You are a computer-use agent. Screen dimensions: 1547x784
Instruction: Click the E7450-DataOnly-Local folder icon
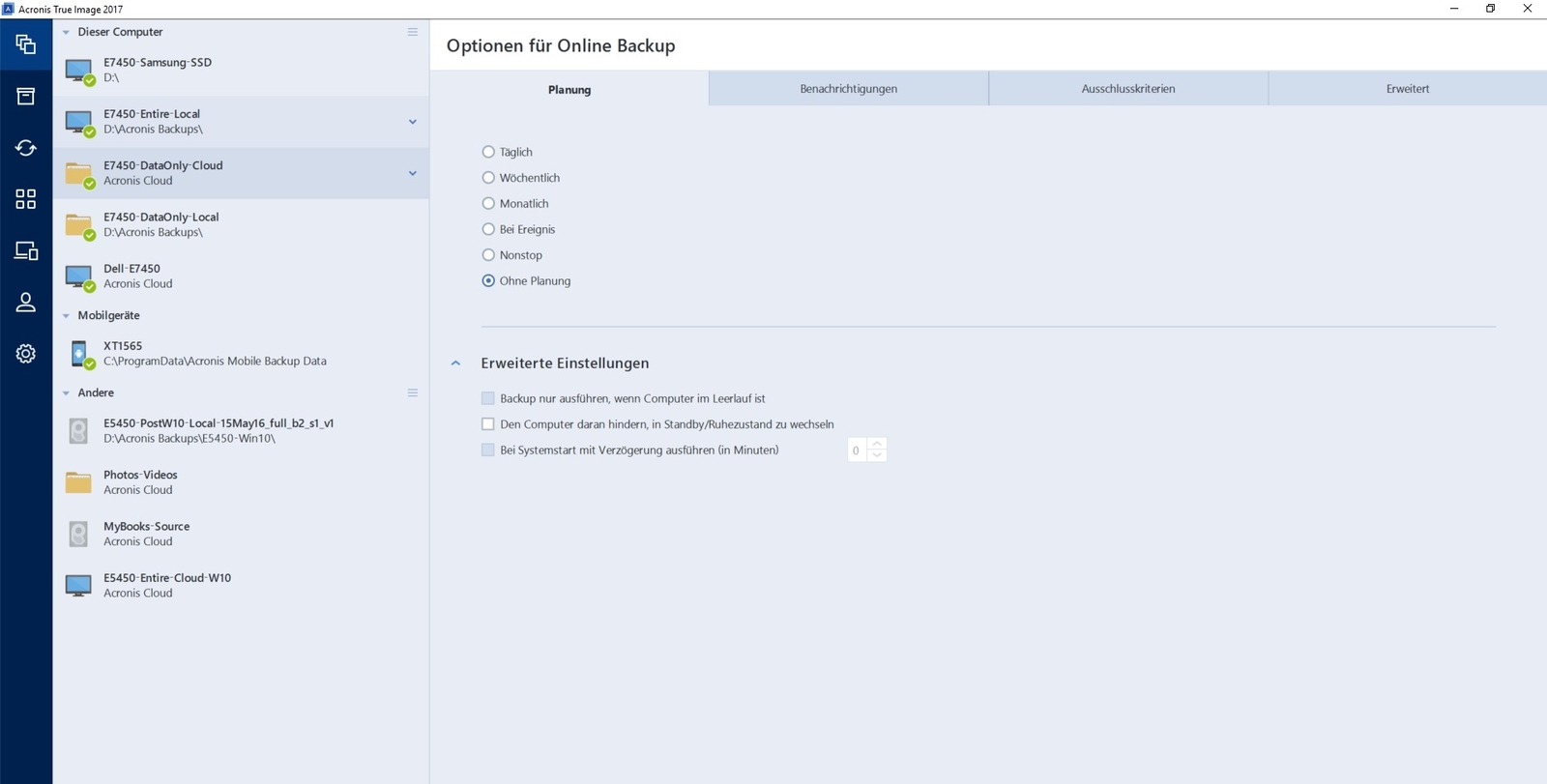point(79,225)
